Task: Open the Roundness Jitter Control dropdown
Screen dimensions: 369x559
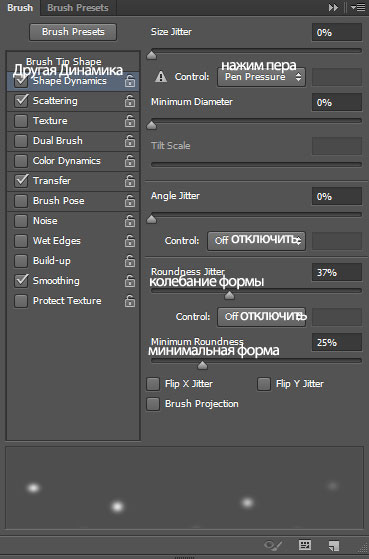Action: point(261,317)
